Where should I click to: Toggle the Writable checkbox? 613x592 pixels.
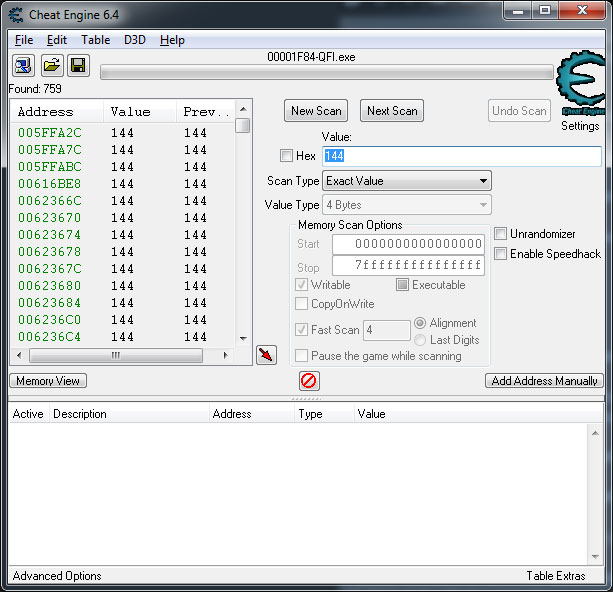click(301, 284)
